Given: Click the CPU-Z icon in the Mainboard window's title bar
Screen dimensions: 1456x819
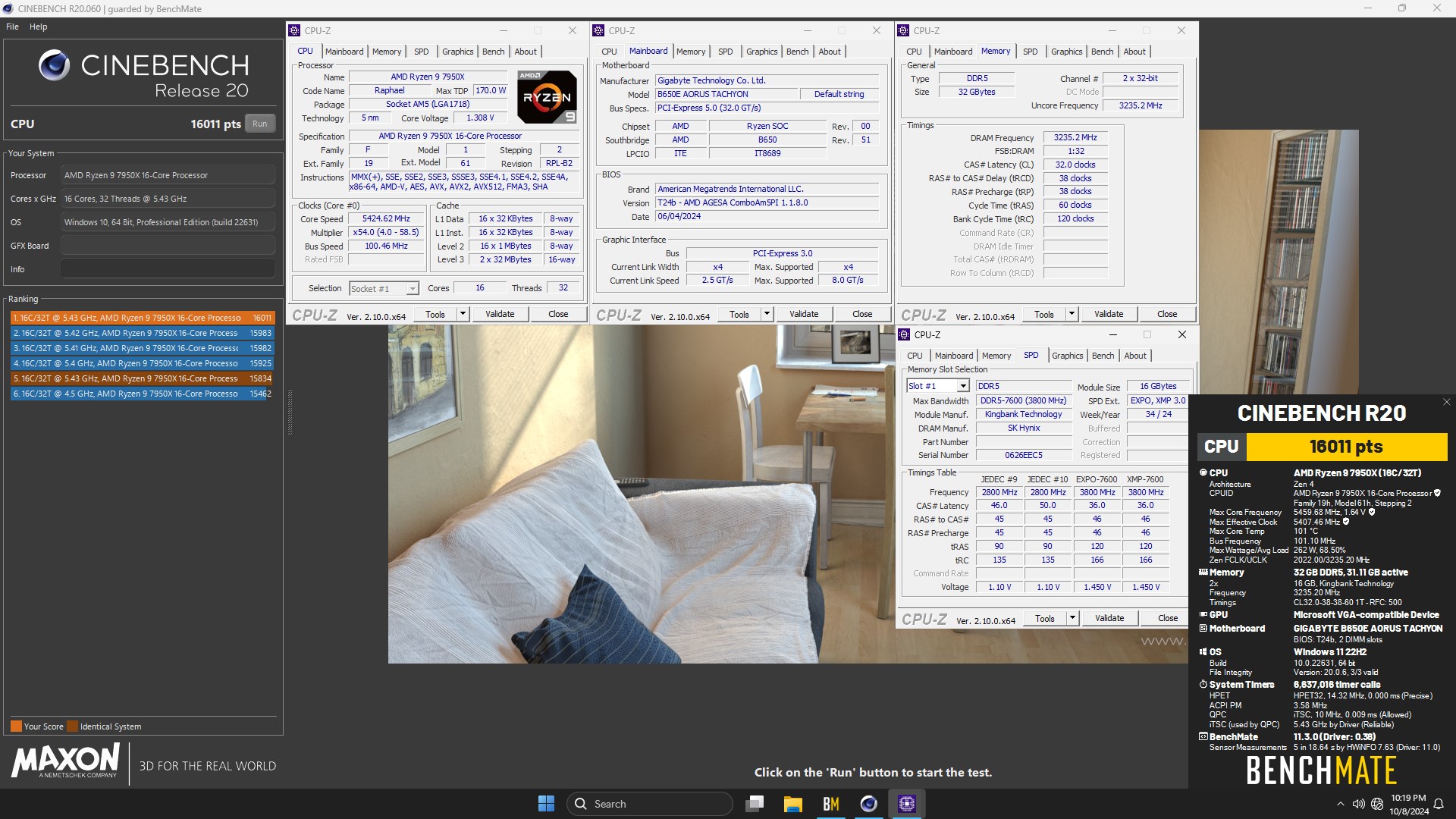Looking at the screenshot, I should (x=599, y=30).
